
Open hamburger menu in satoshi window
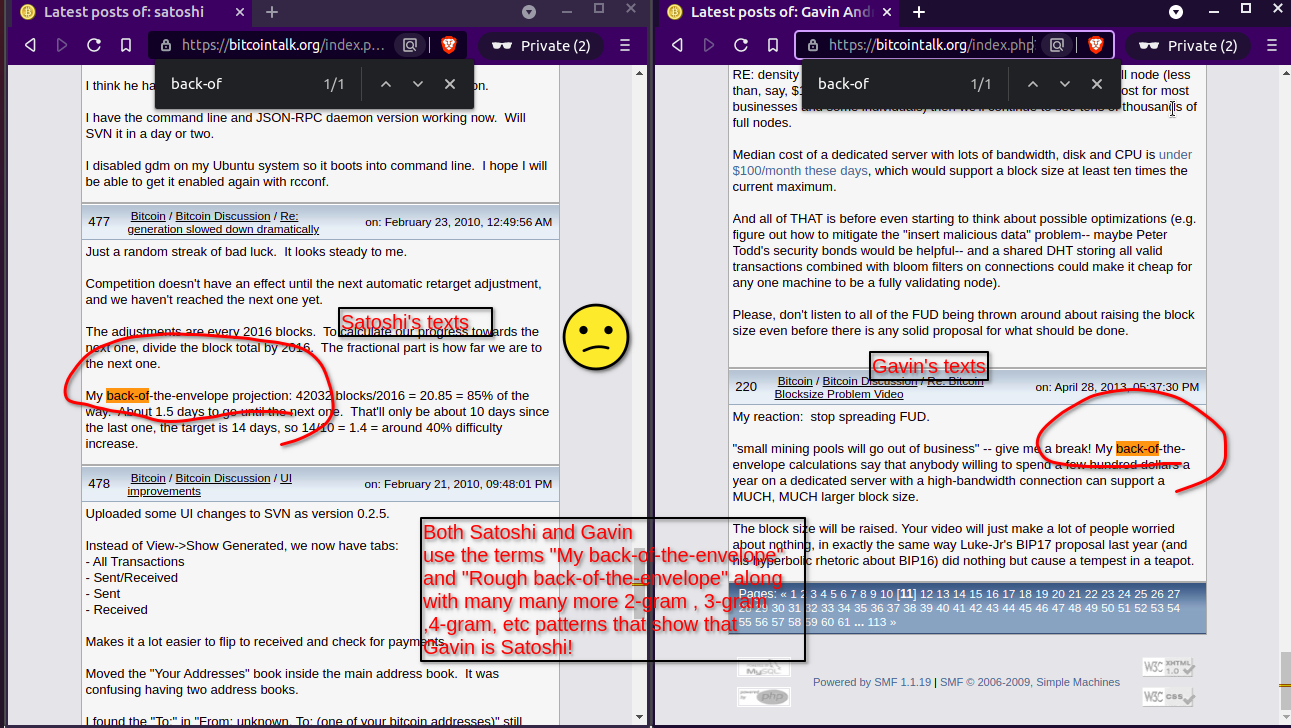[x=625, y=45]
